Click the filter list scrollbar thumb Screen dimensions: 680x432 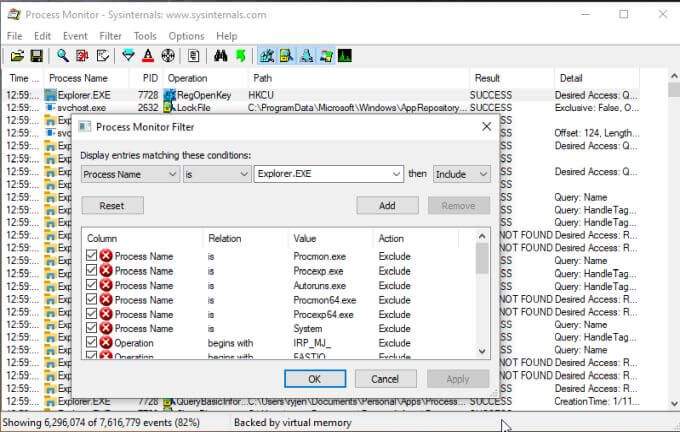(482, 259)
